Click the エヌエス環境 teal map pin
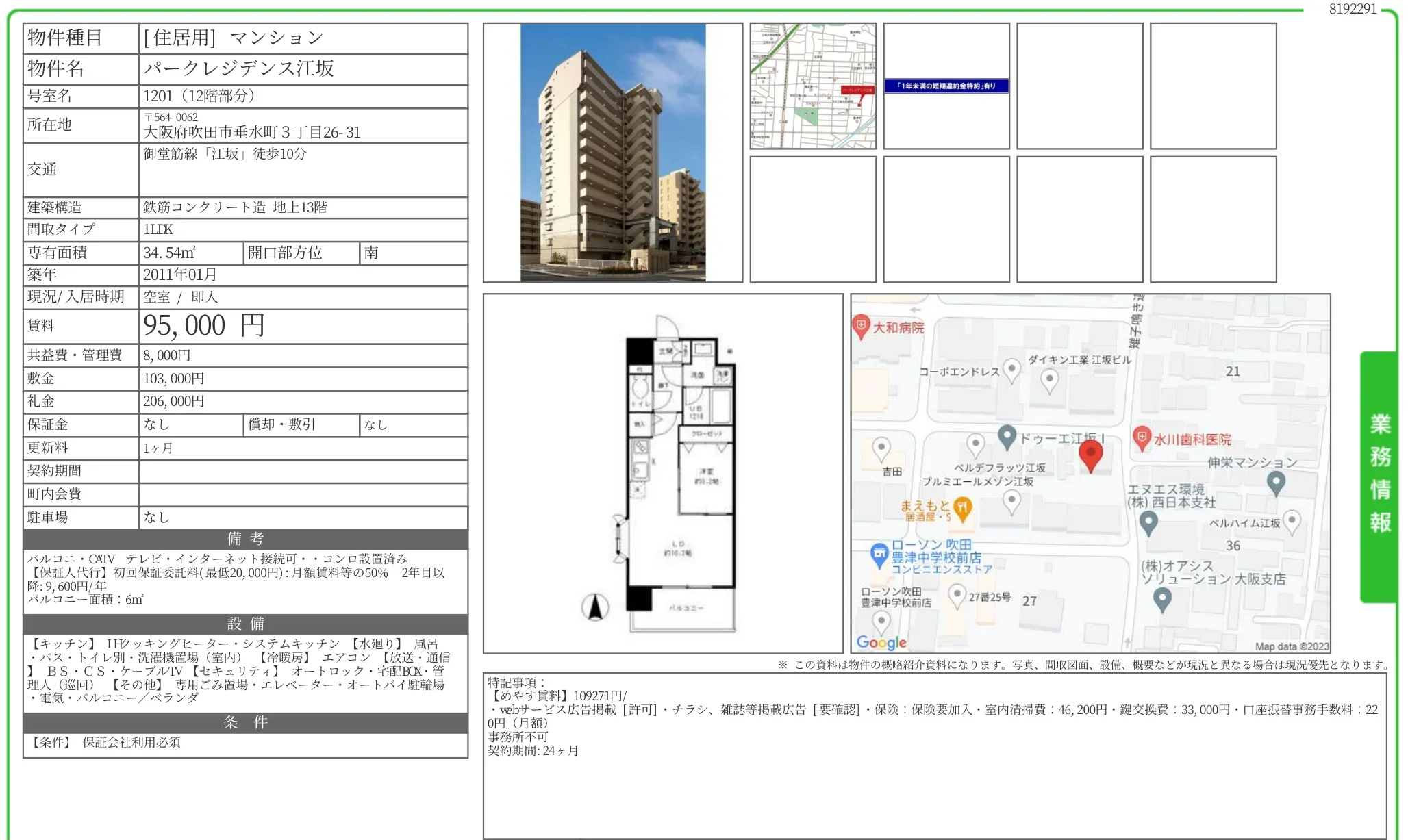The height and width of the screenshot is (840, 1408). point(1148,523)
